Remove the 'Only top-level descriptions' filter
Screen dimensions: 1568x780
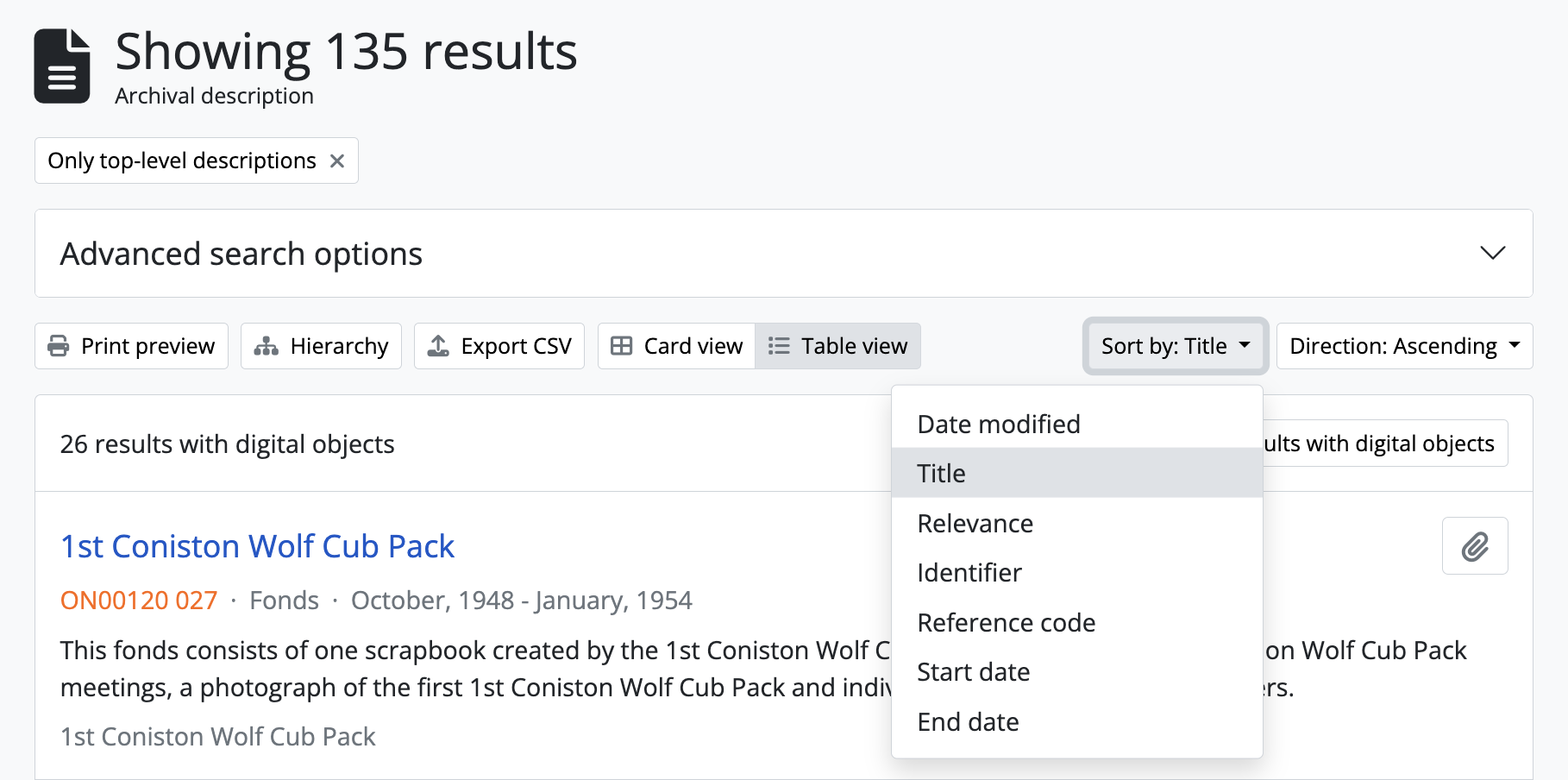point(337,161)
